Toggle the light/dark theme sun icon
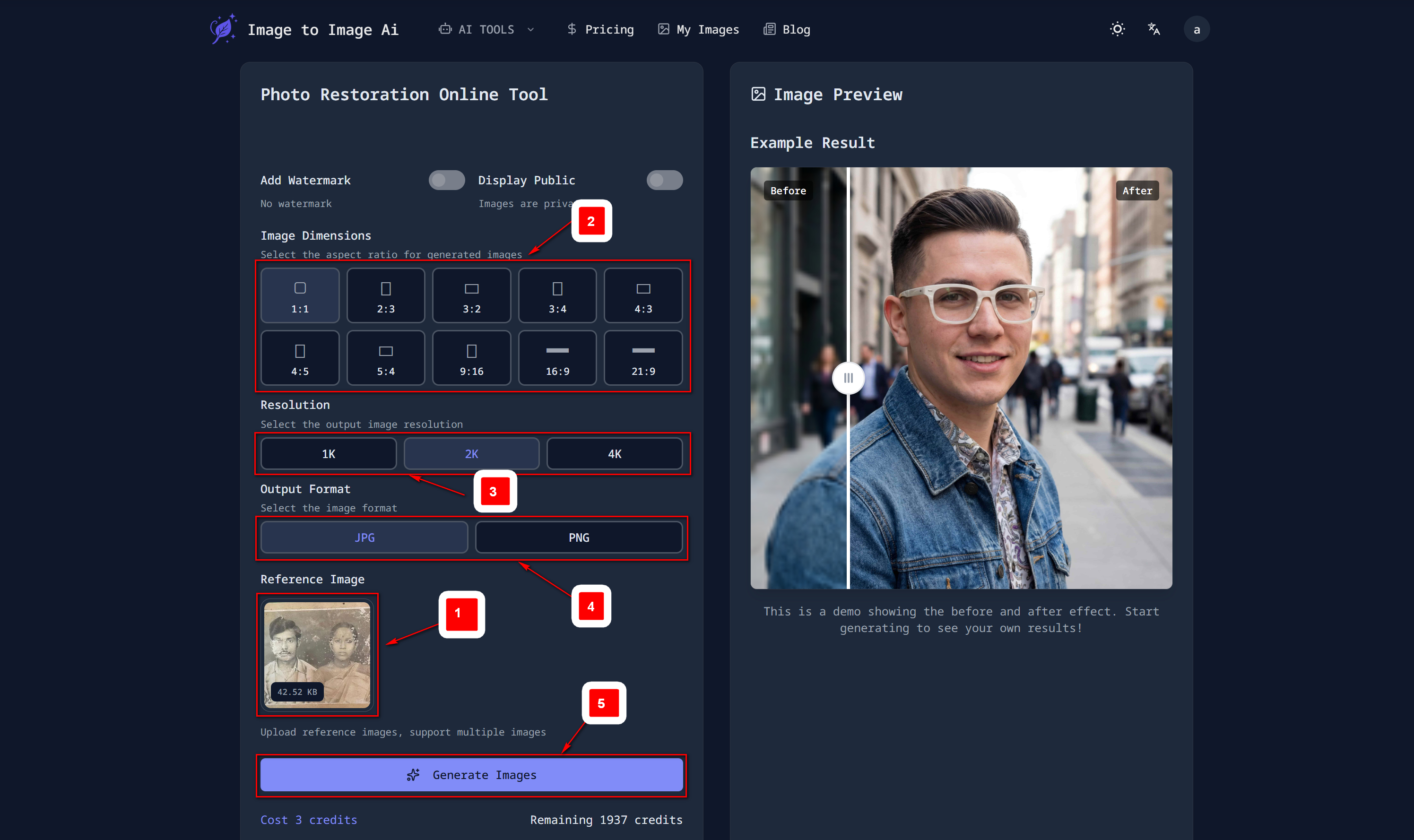The width and height of the screenshot is (1414, 840). tap(1117, 29)
